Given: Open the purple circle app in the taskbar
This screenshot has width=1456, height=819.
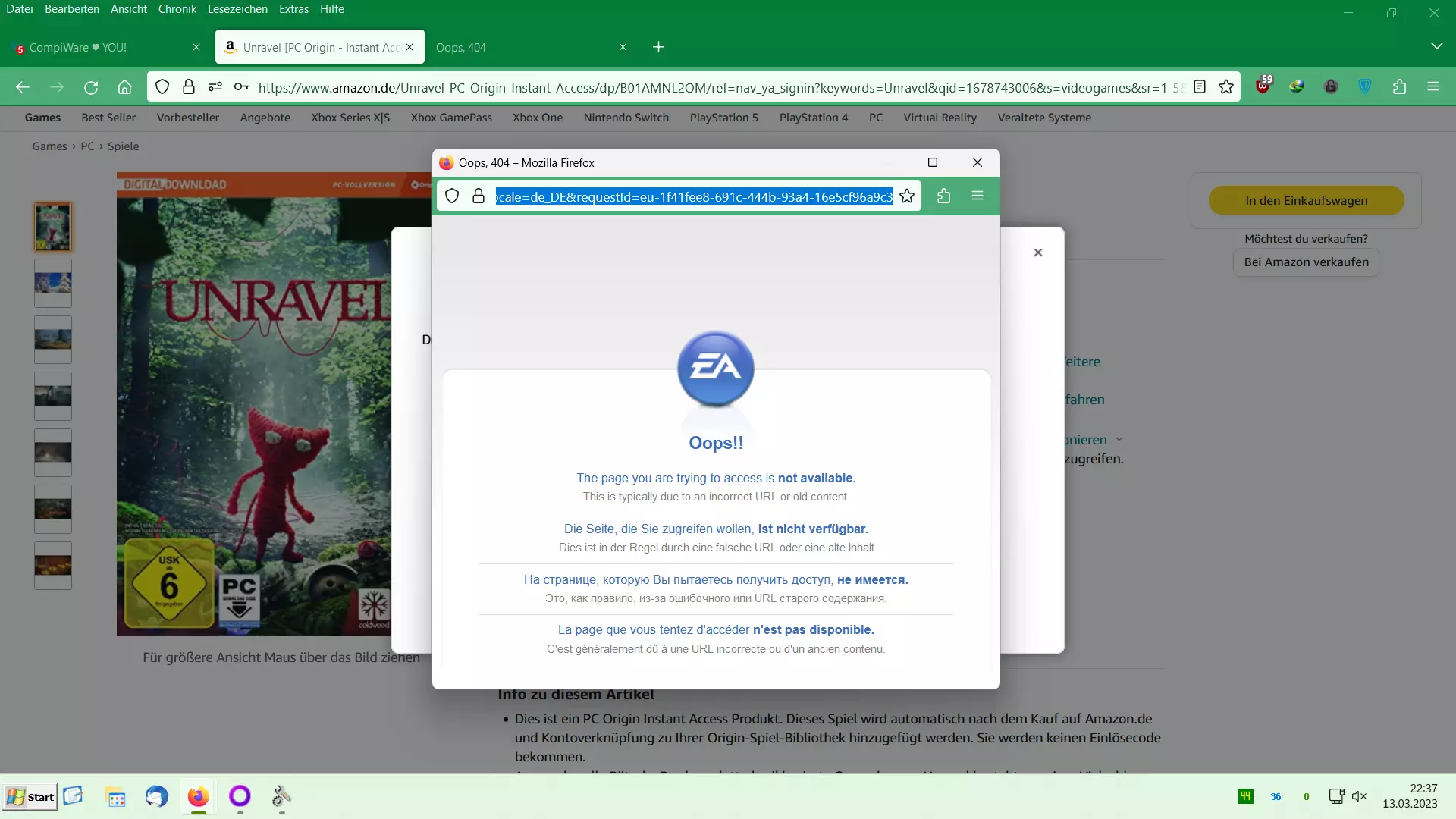Looking at the screenshot, I should tap(240, 796).
